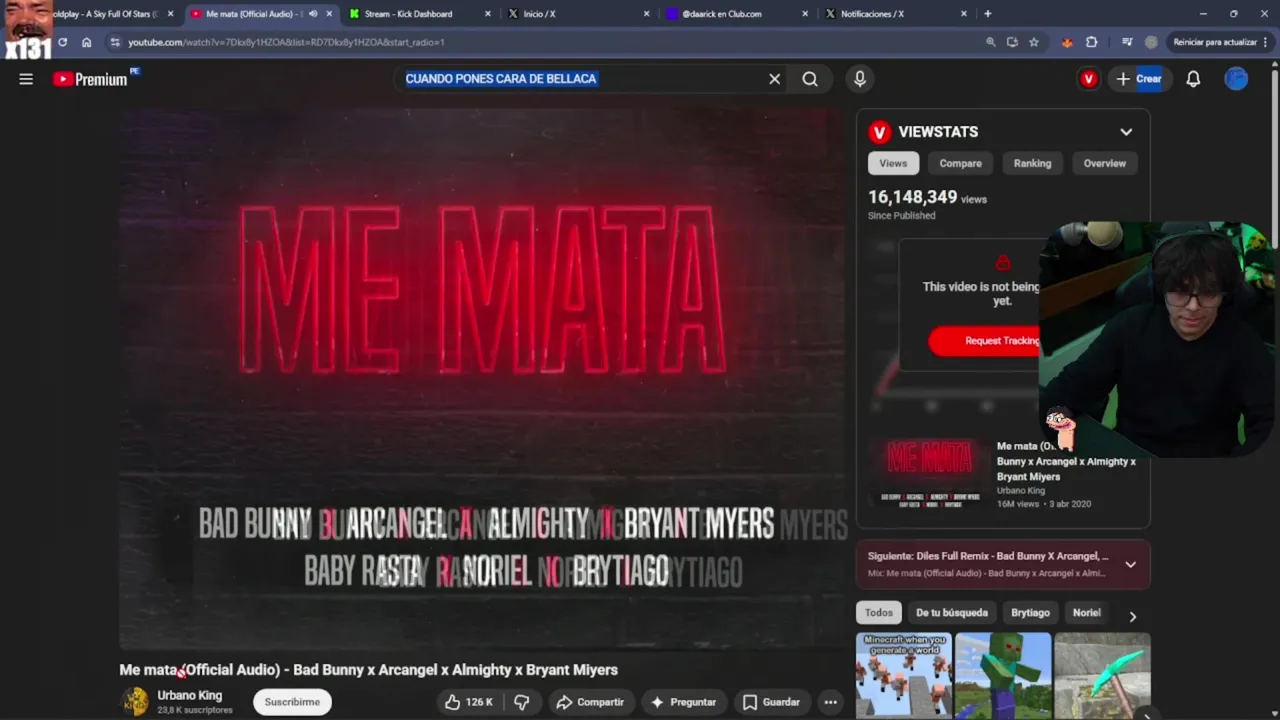The image size is (1280, 720).
Task: Switch to @daarick en Club.com tab
Action: pyautogui.click(x=722, y=14)
